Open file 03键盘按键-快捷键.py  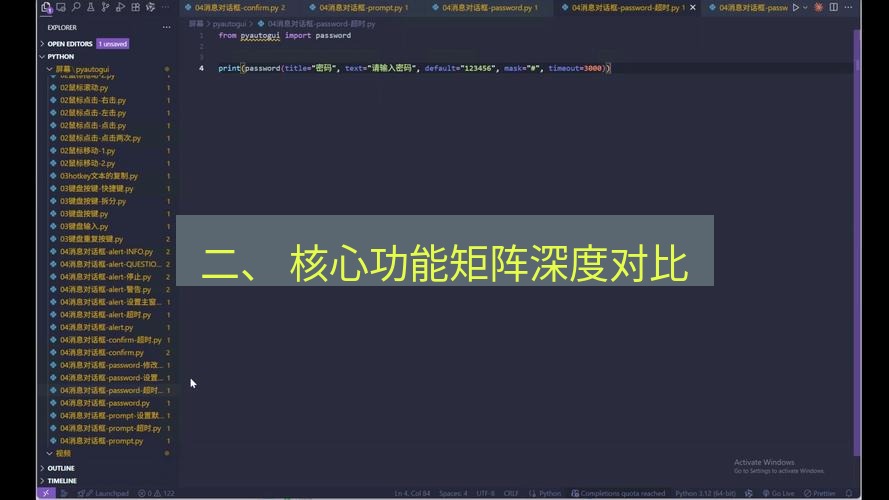[96, 189]
